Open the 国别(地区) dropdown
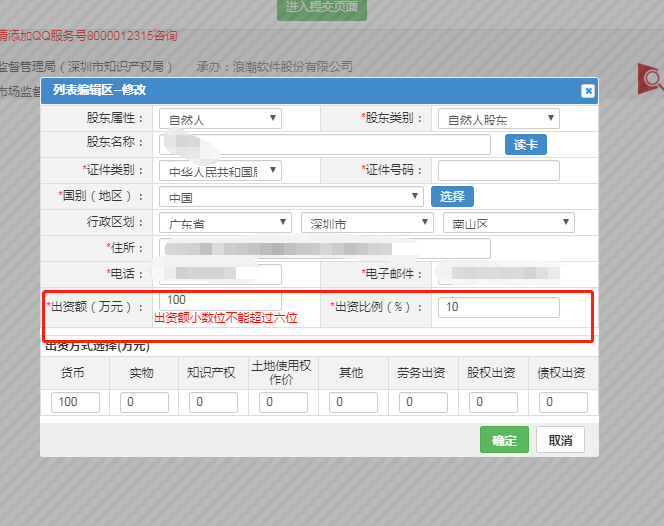Image resolution: width=664 pixels, height=526 pixels. coord(291,197)
